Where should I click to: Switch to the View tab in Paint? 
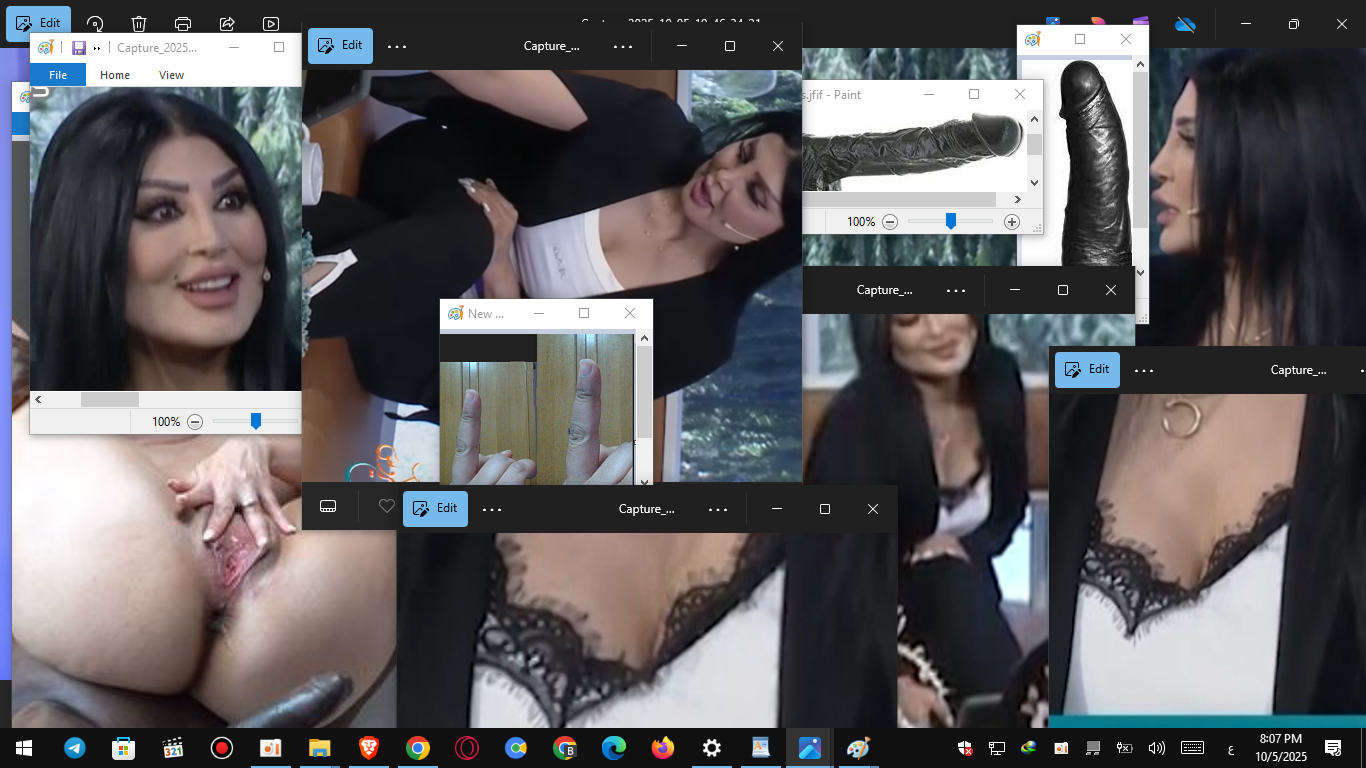[x=171, y=75]
